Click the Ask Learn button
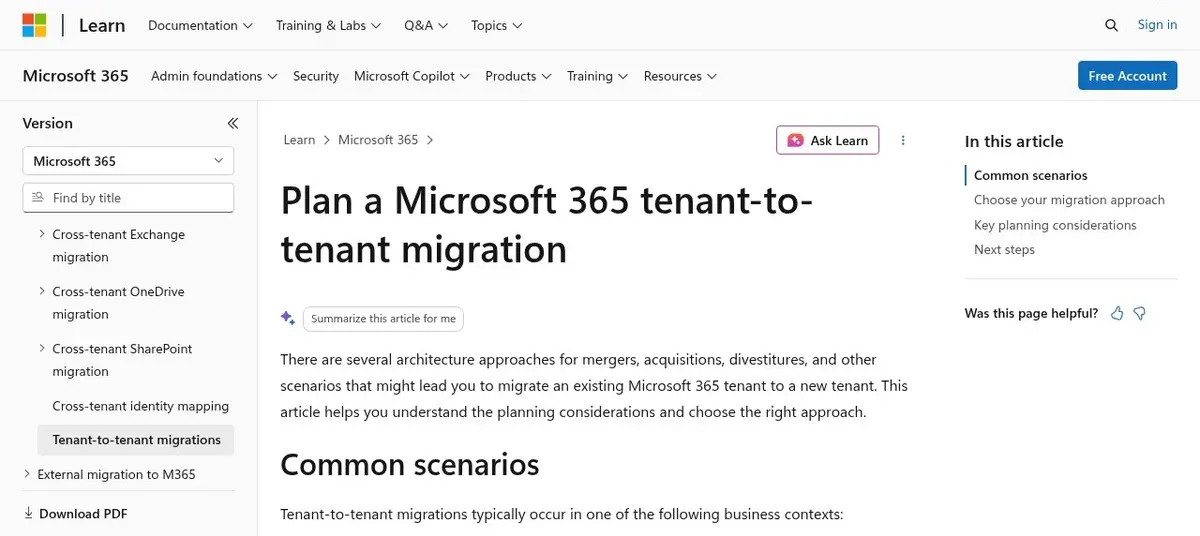This screenshot has width=1200, height=536. click(x=828, y=140)
